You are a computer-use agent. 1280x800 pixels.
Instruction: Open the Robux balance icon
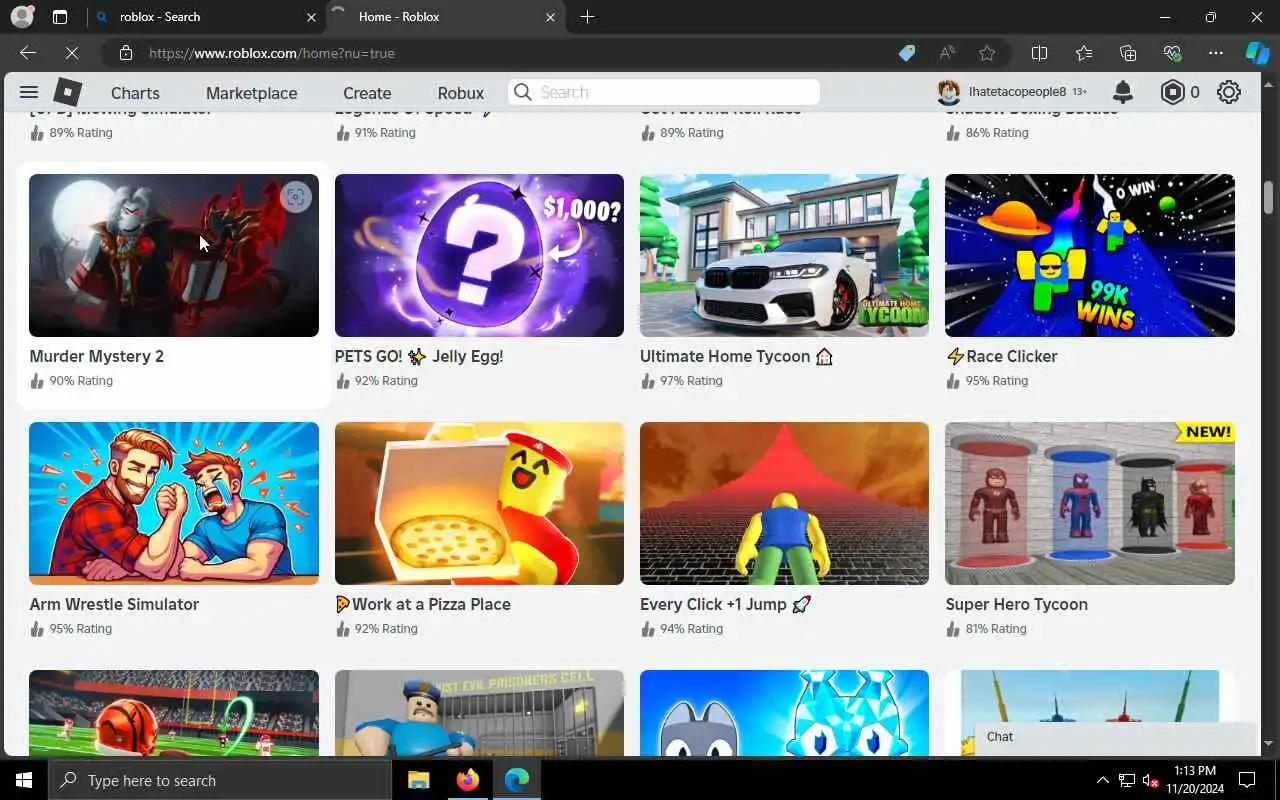click(1172, 92)
